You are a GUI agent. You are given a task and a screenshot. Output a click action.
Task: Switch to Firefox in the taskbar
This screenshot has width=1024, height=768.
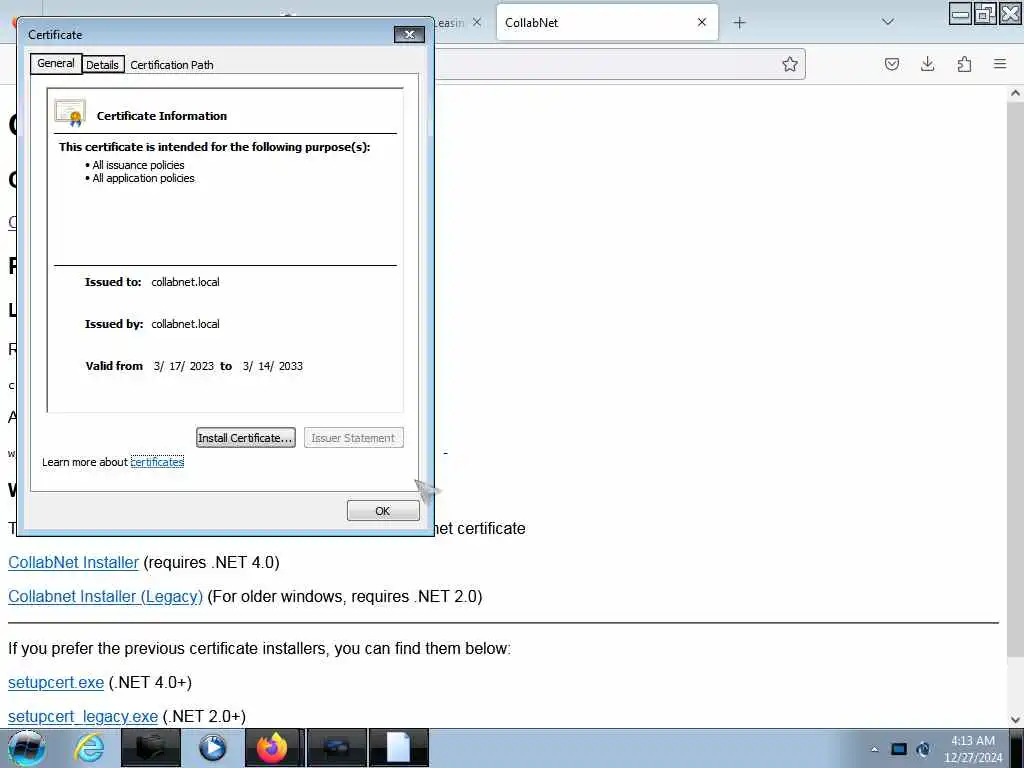coord(273,748)
